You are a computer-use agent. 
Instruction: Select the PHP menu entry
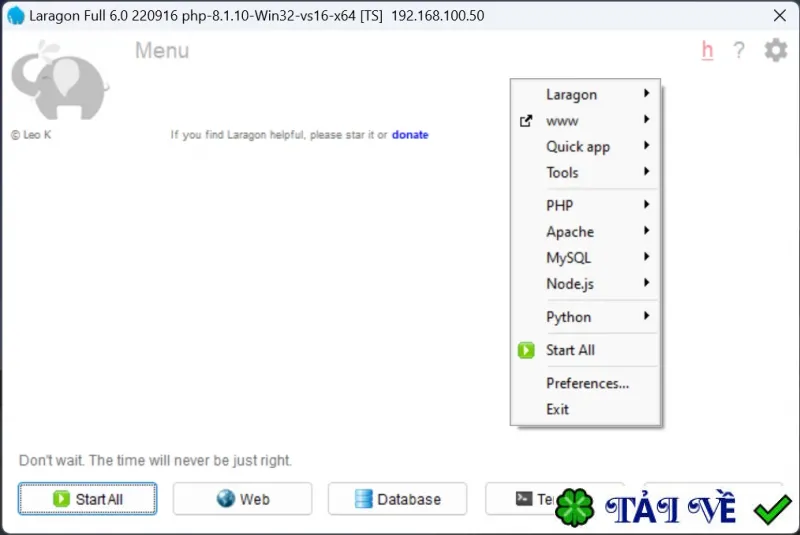pos(585,205)
